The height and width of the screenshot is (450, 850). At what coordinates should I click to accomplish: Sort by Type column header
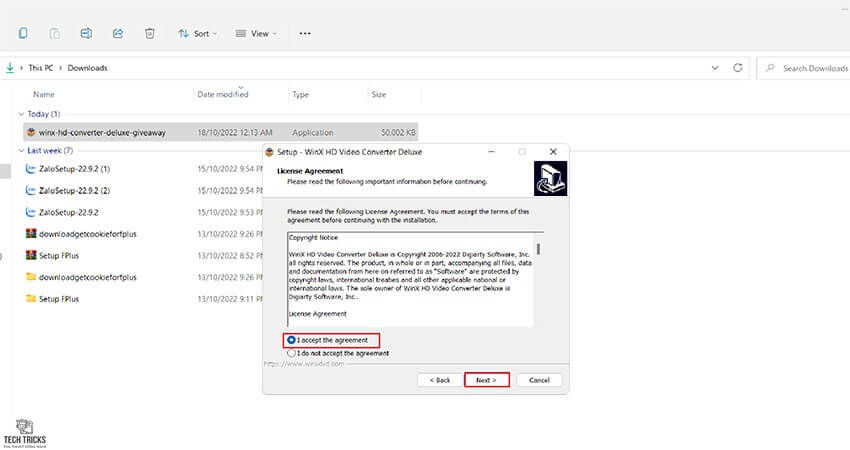[300, 94]
